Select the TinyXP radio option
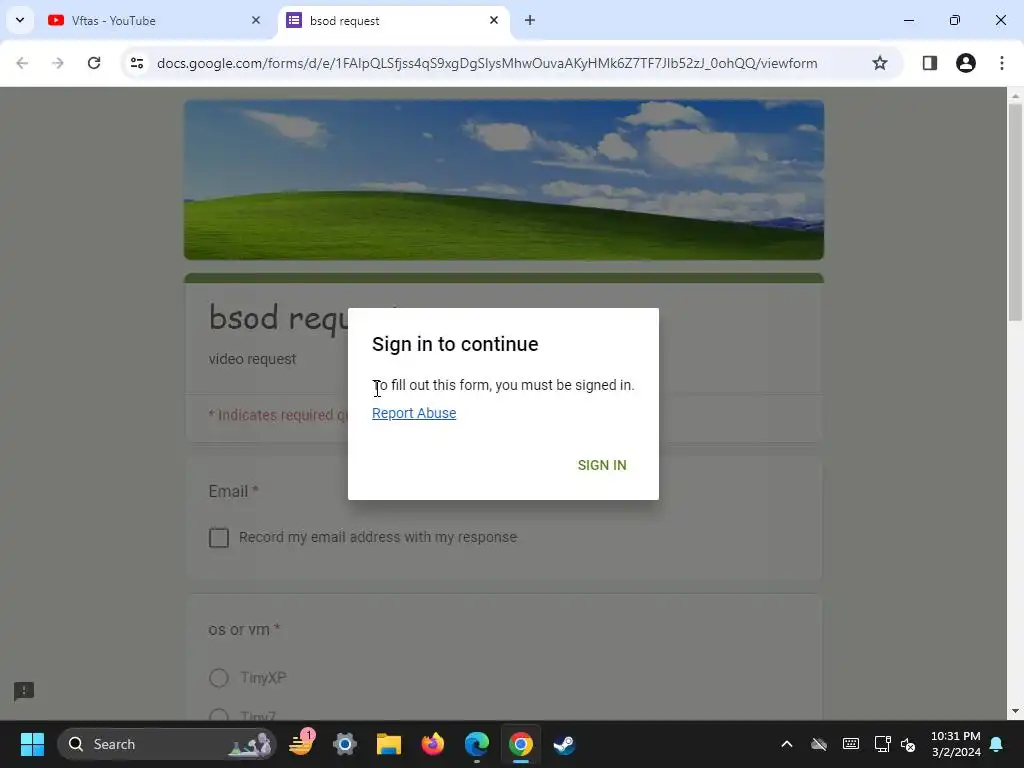The width and height of the screenshot is (1024, 768). pyautogui.click(x=219, y=678)
